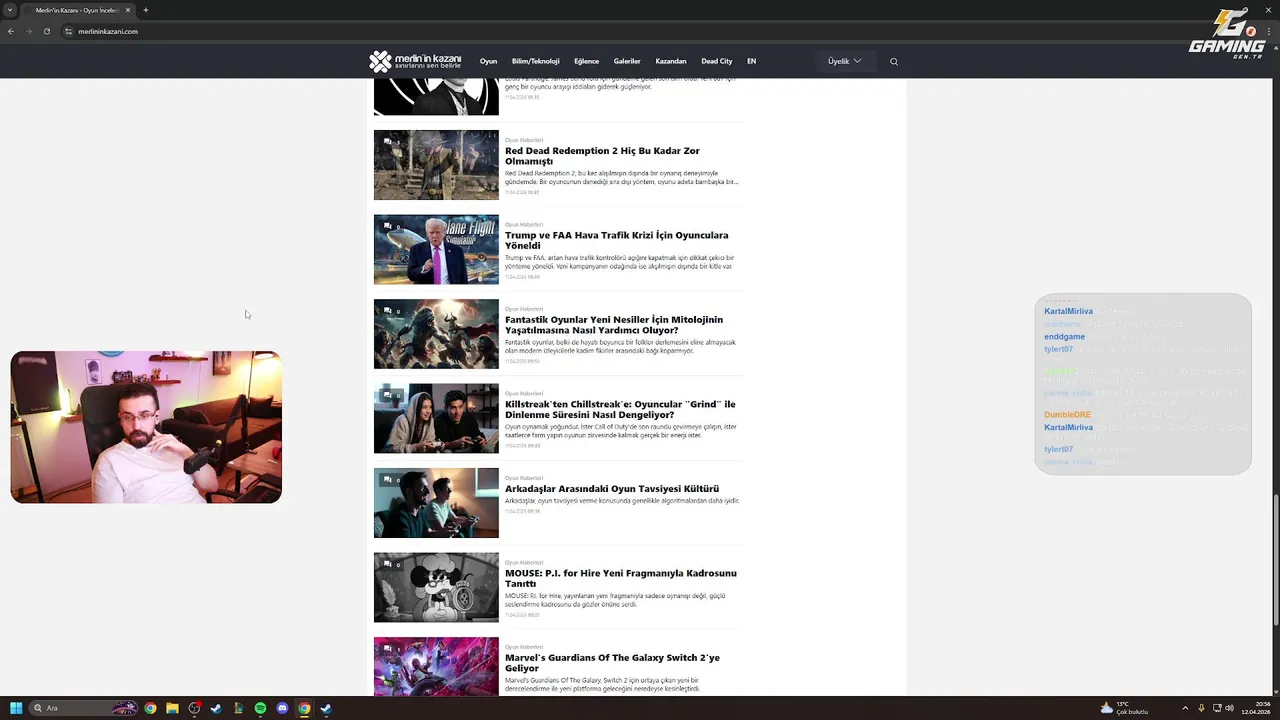Click comment icon on MOUSE: P.I. for Hire thumbnail
1280x720 pixels.
coord(388,564)
